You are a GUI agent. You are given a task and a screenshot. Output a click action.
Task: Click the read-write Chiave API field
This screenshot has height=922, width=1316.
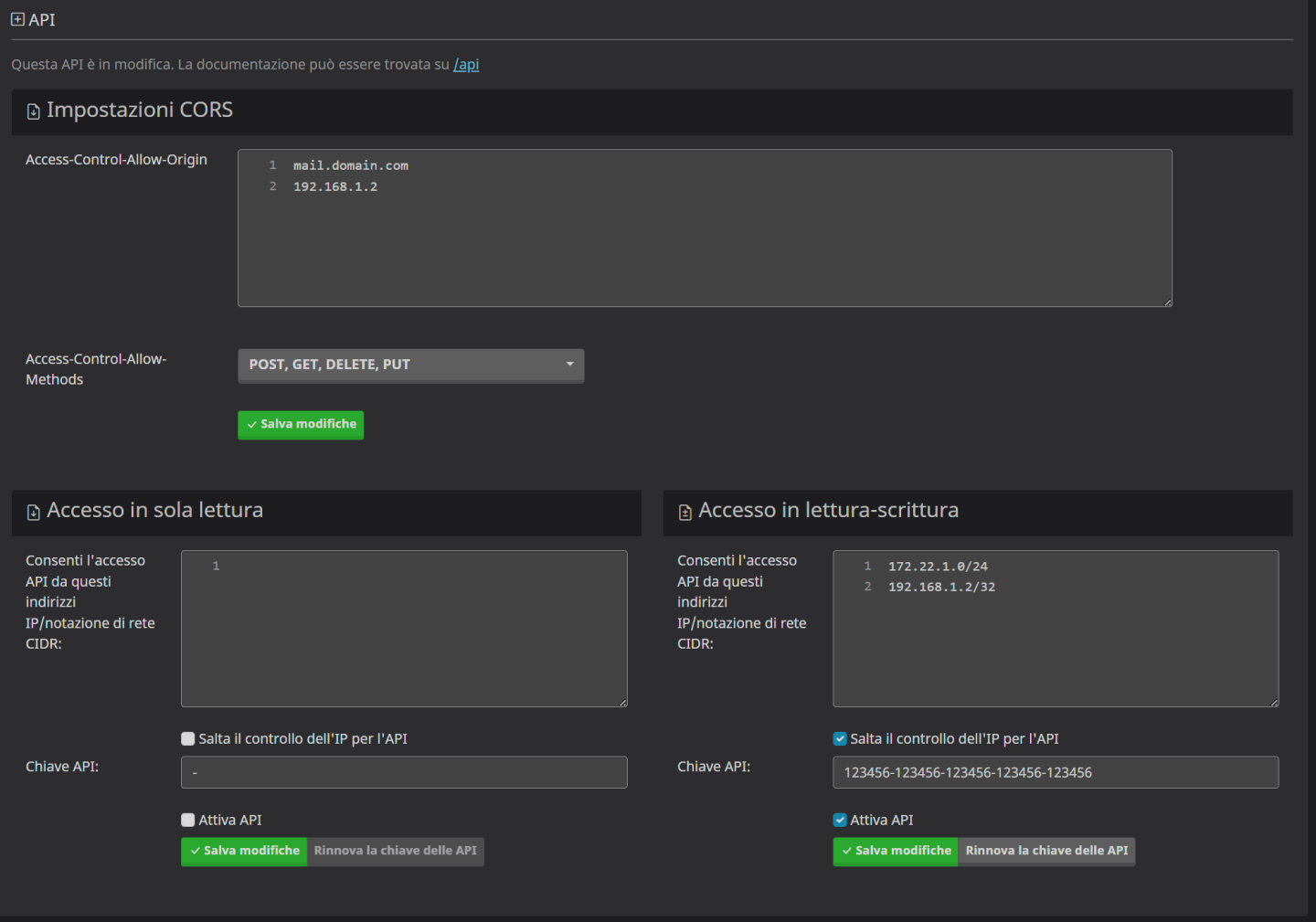1056,772
